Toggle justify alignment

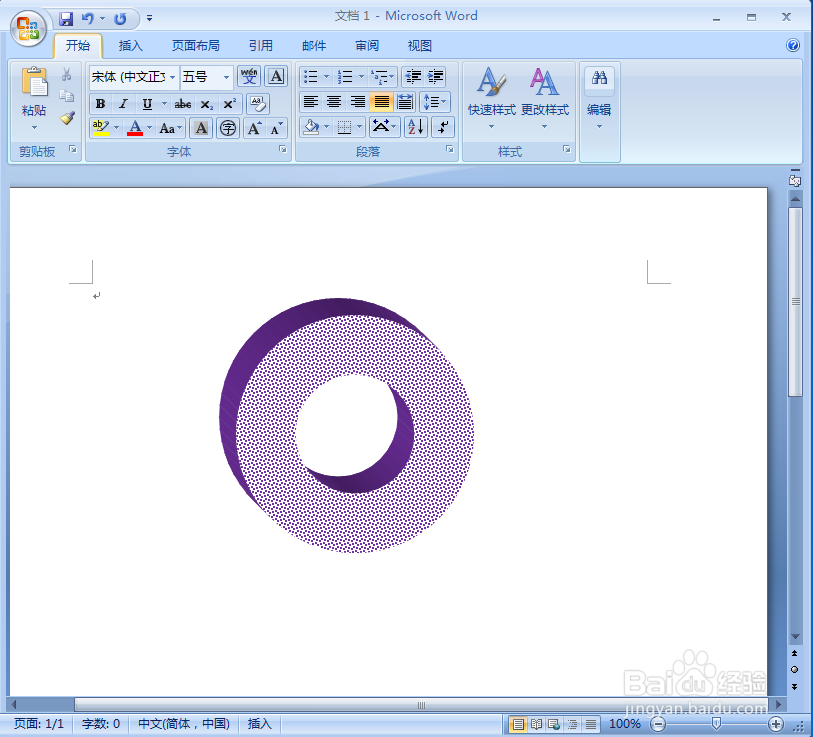382,102
